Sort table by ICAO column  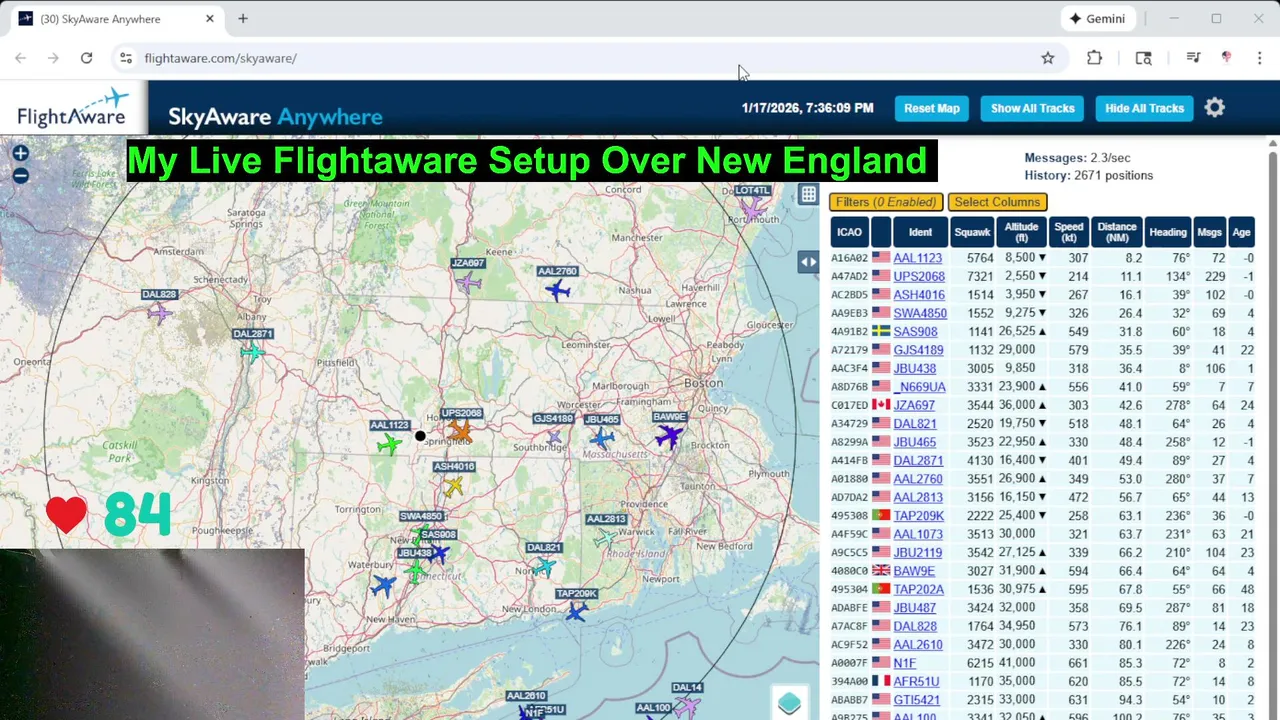pos(849,232)
